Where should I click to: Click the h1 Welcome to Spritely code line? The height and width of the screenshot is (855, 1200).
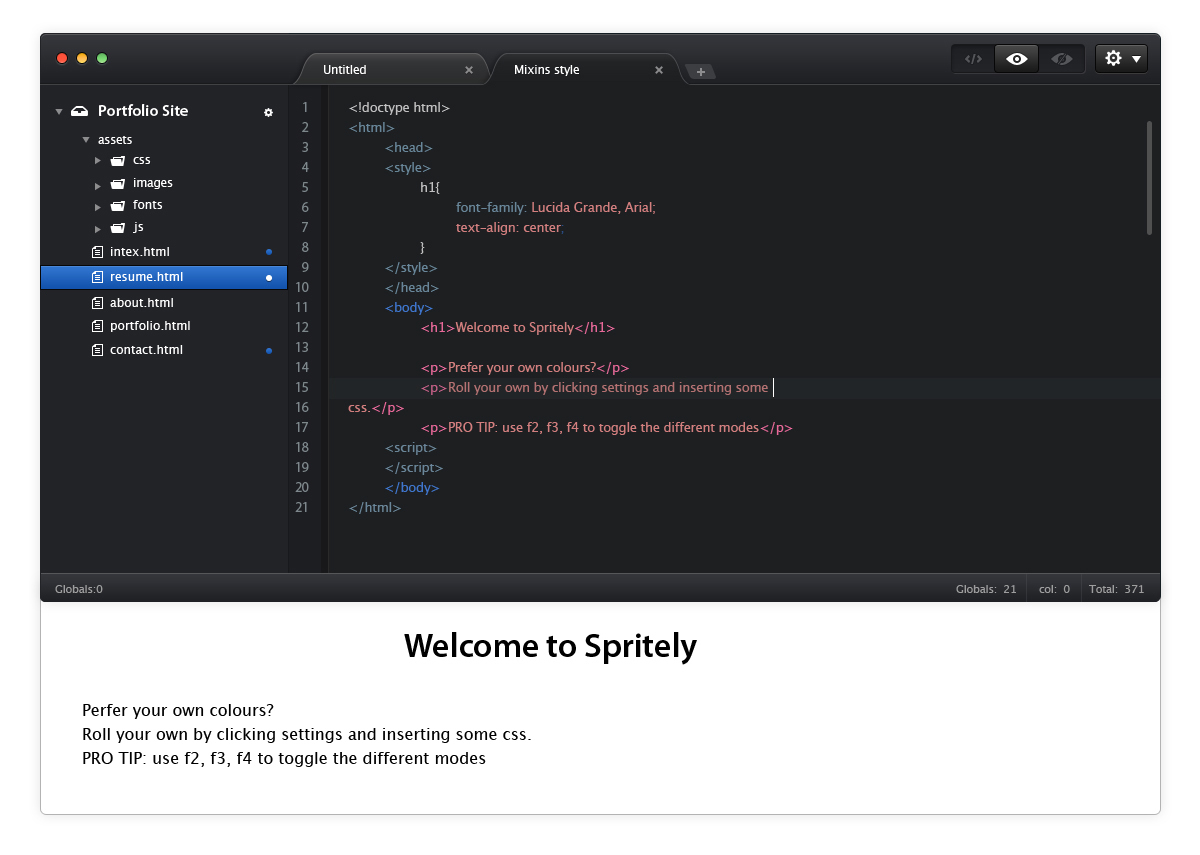(518, 327)
